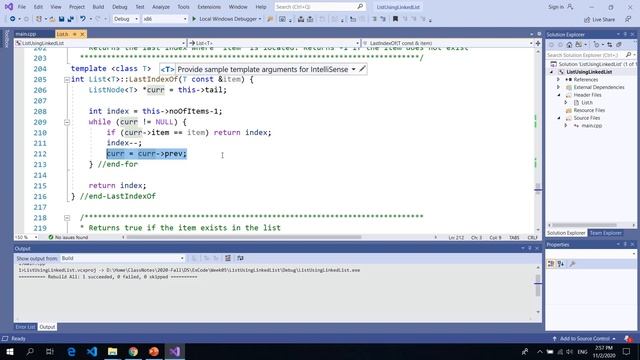The width and height of the screenshot is (640, 360).
Task: Collapse the Source Files folder
Action: pos(559,118)
